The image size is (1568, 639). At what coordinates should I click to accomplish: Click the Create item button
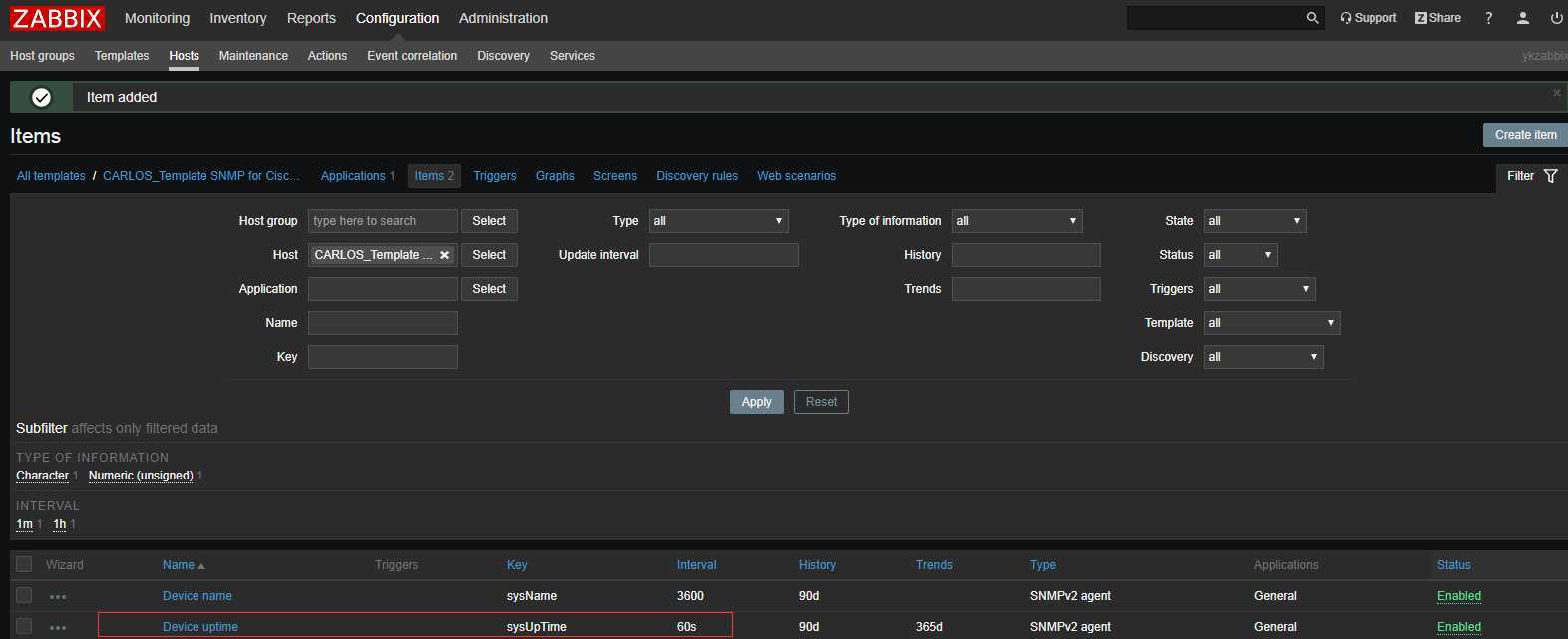[1525, 135]
